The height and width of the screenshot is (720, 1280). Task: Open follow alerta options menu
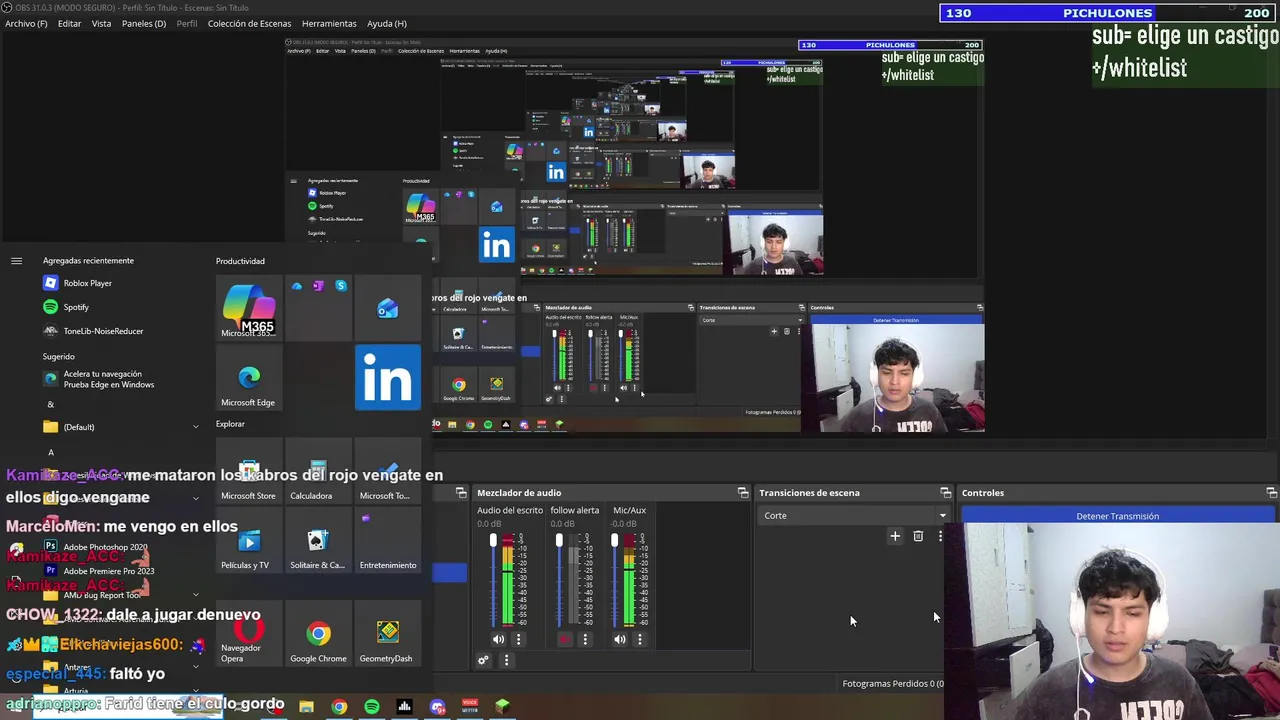click(585, 639)
